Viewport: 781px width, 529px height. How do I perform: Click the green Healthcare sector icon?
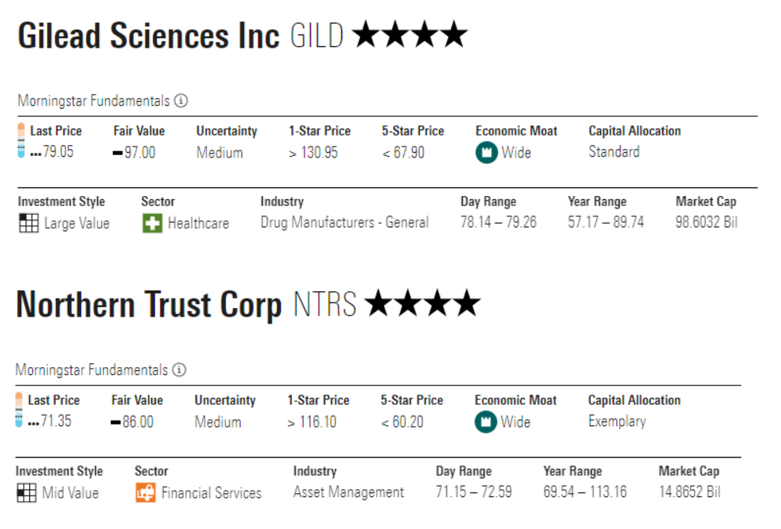point(151,223)
